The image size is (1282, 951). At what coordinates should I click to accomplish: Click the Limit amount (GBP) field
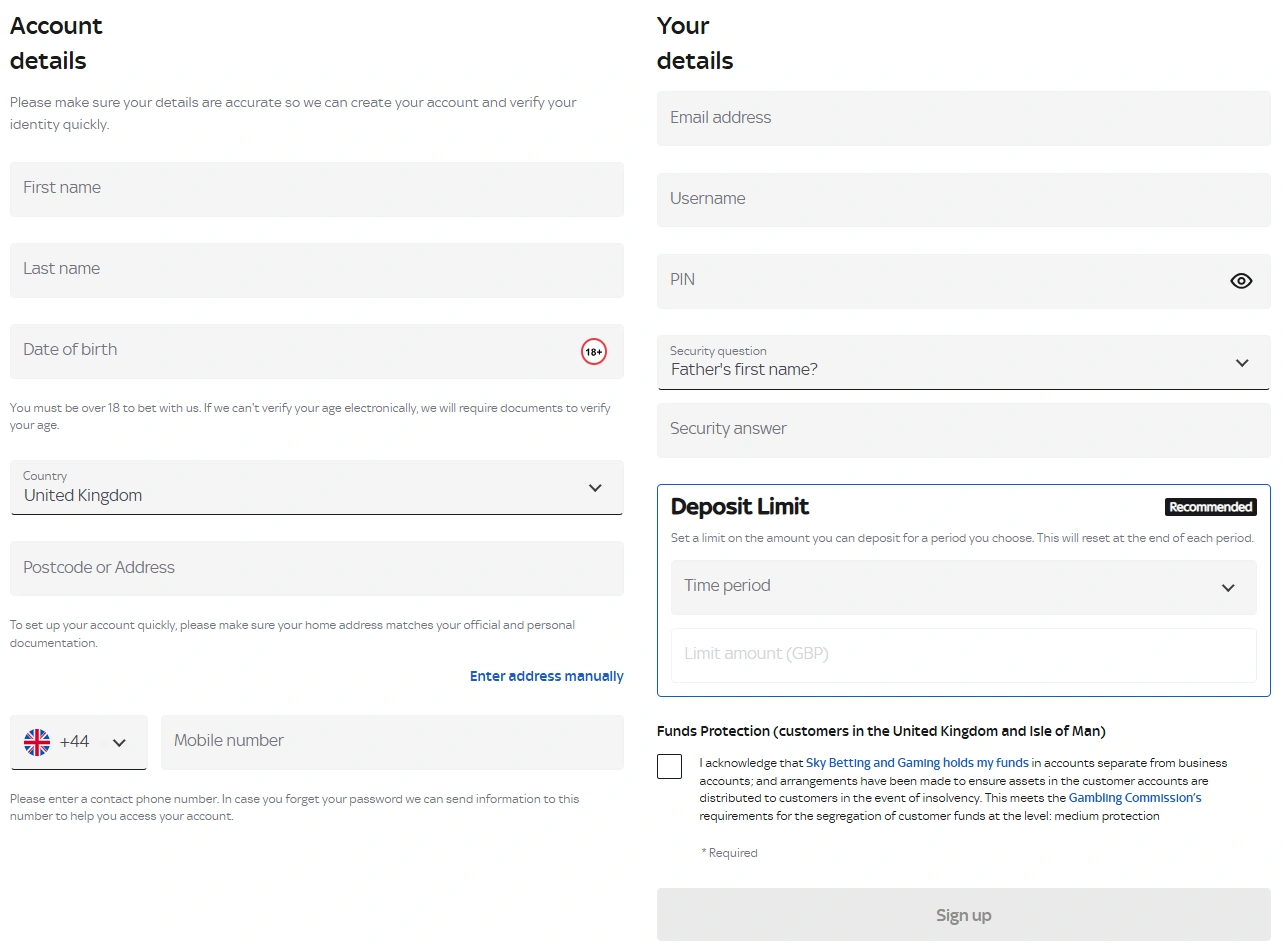point(963,655)
